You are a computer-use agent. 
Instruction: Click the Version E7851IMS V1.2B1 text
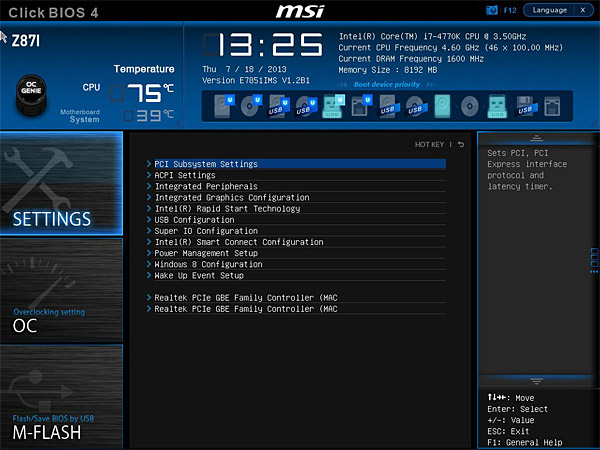point(256,80)
